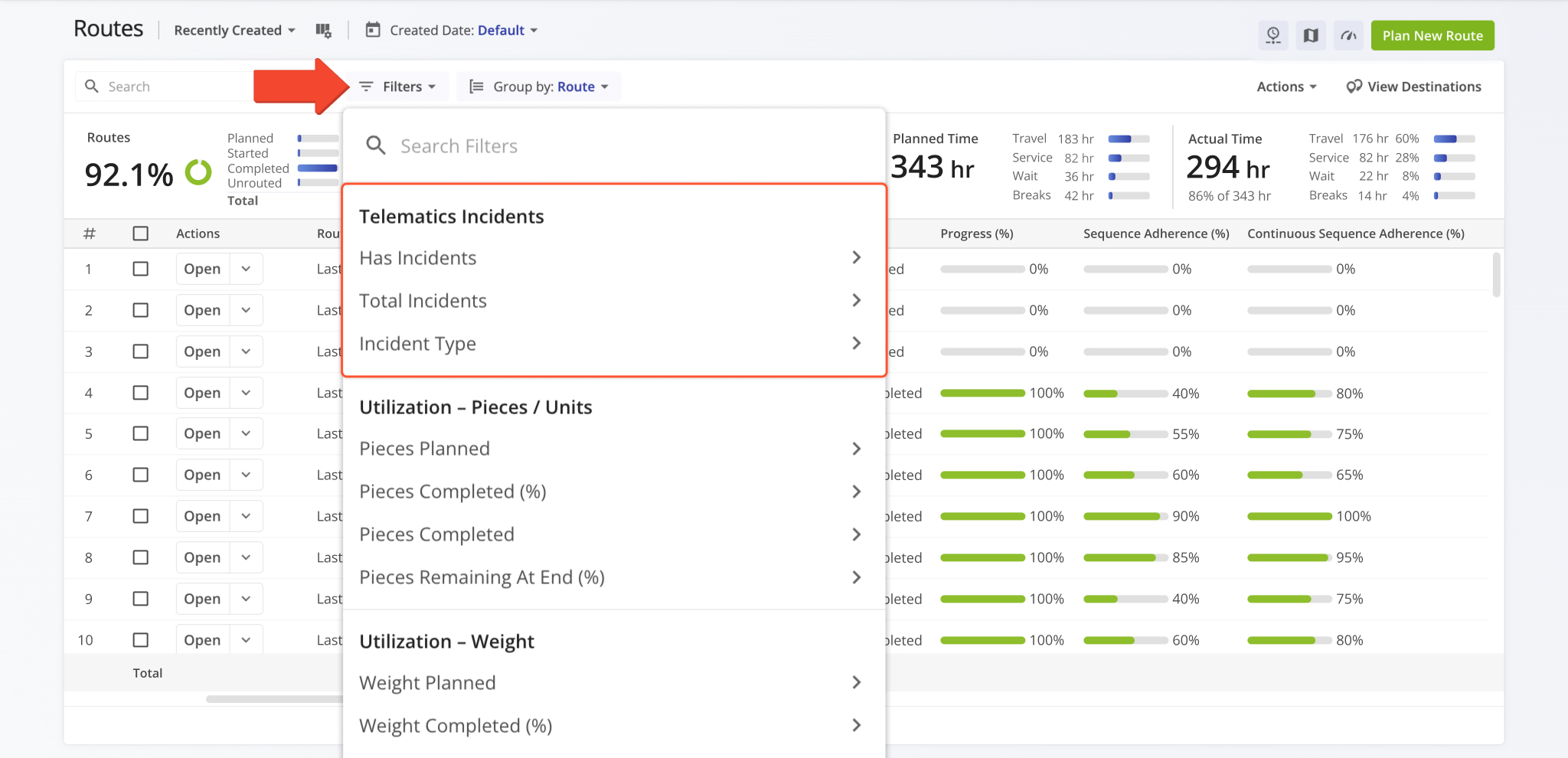Click the Plan New Route button
1568x758 pixels.
[x=1432, y=35]
